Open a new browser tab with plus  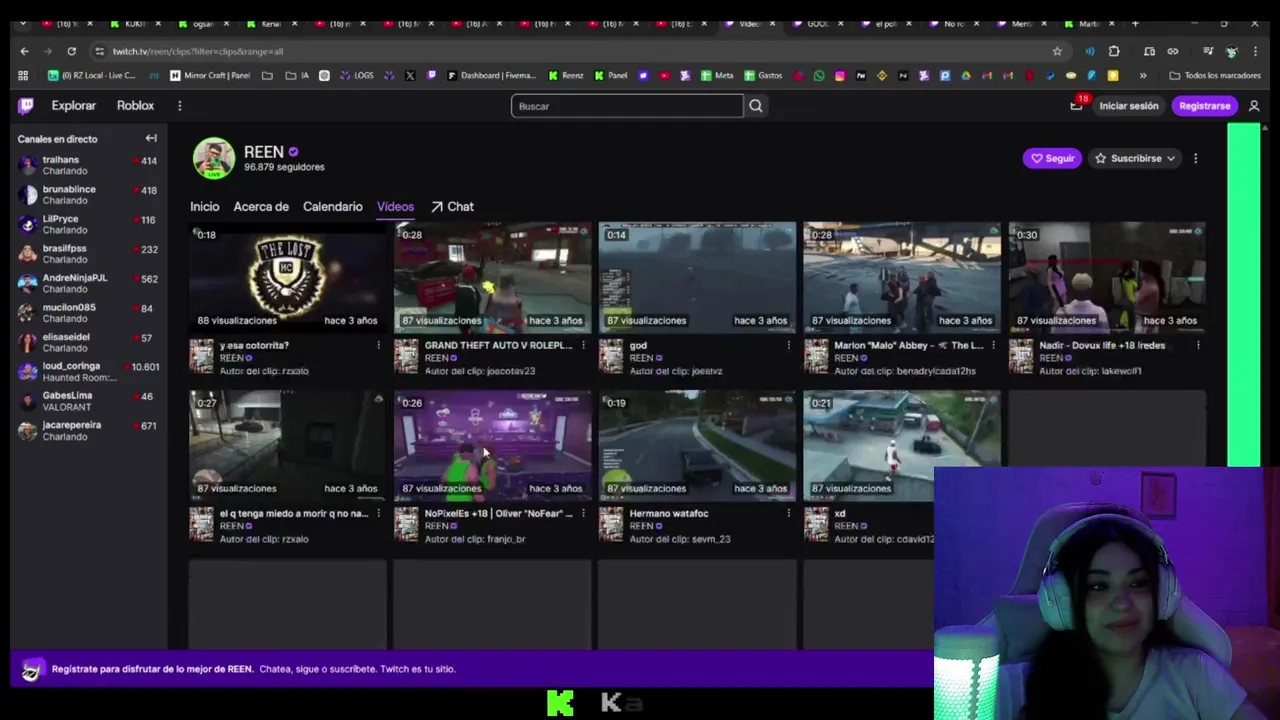coord(1135,23)
